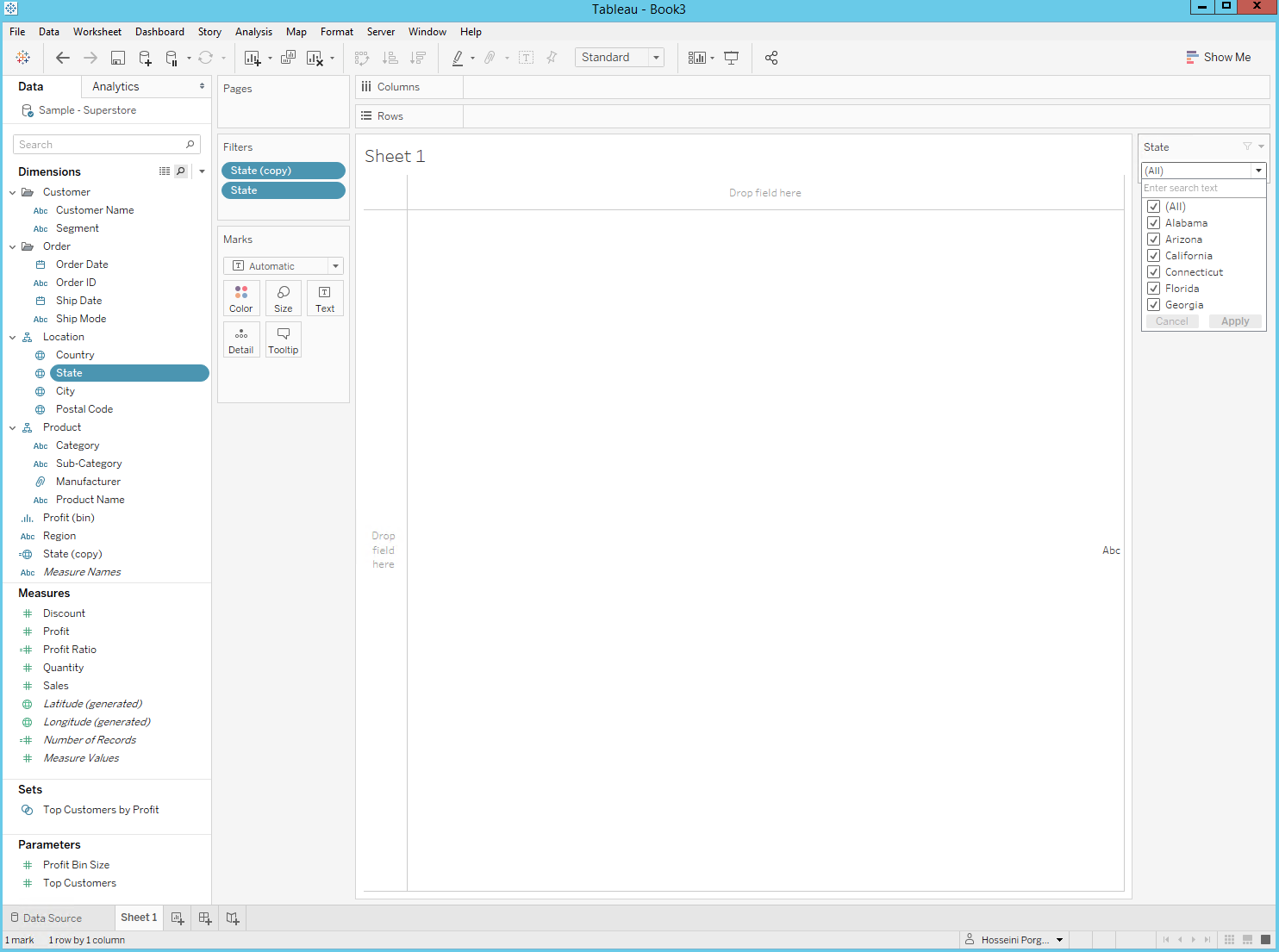Screen dimensions: 1279x952
Task: Click the Sort Descending icon
Action: pos(418,58)
